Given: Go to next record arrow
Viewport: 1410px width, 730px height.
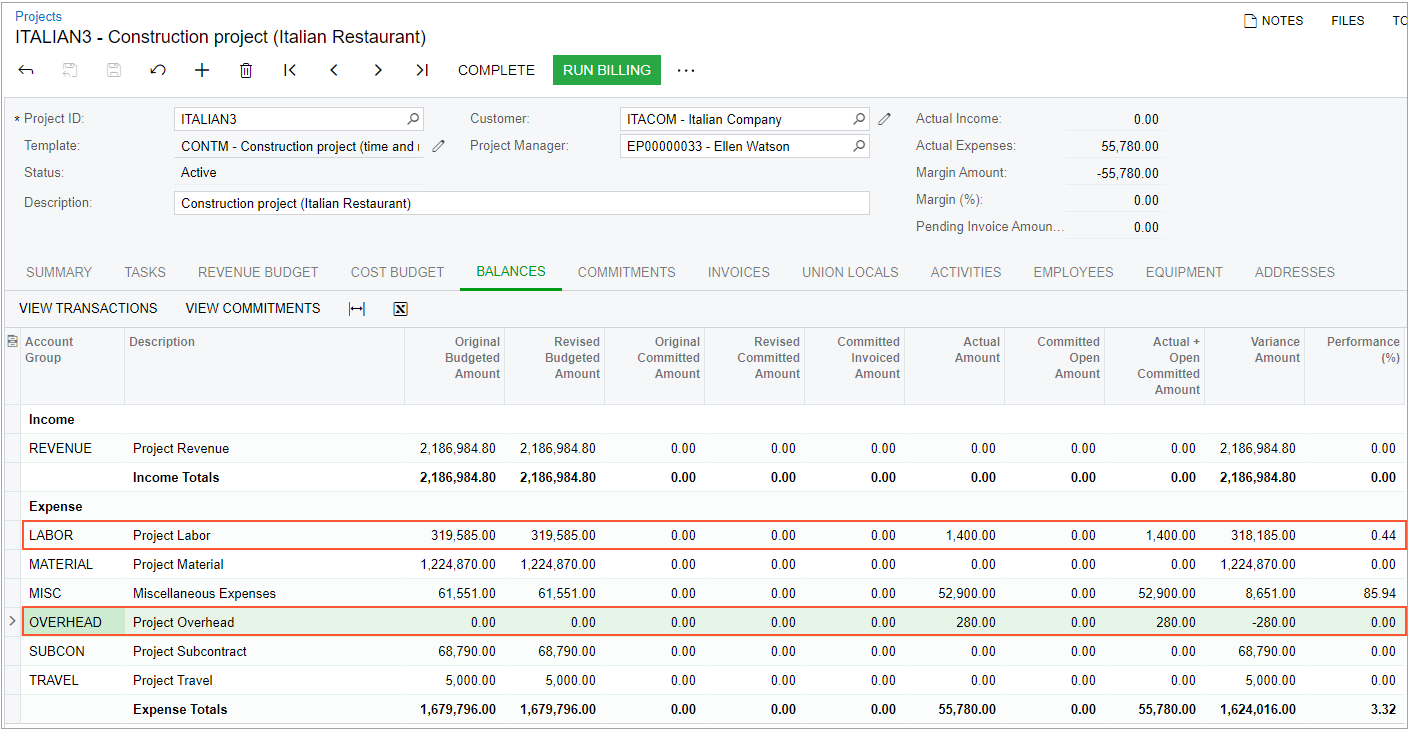Looking at the screenshot, I should coord(378,70).
